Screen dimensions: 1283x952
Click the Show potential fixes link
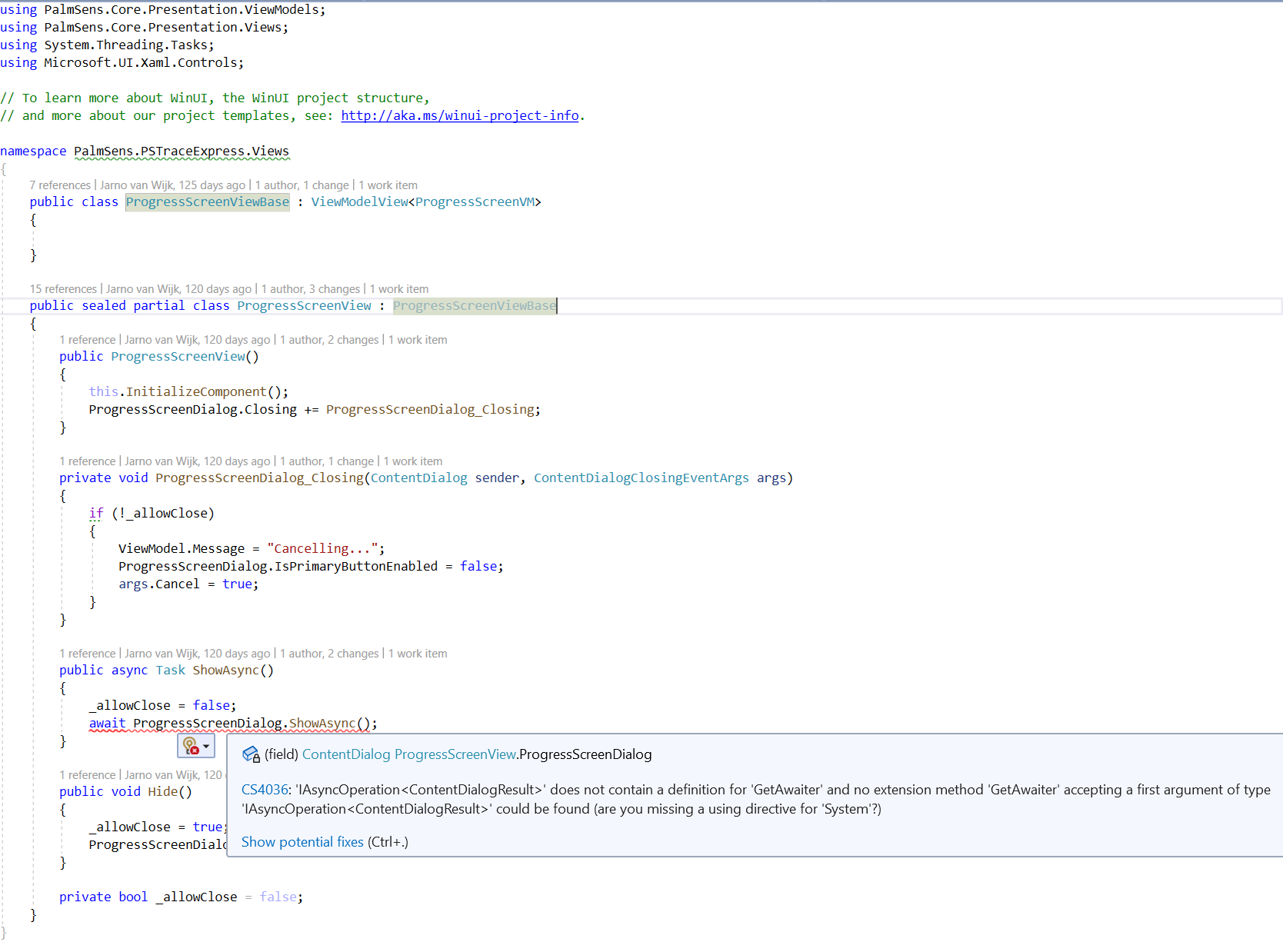pyautogui.click(x=302, y=842)
